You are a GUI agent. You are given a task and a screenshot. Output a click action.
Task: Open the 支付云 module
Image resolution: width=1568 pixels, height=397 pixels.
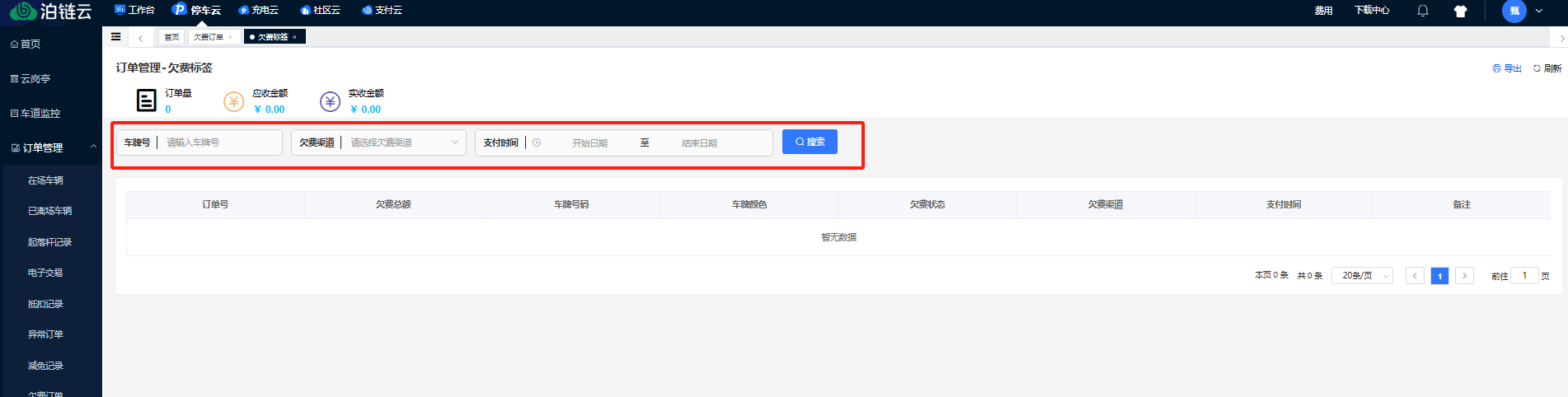point(382,10)
